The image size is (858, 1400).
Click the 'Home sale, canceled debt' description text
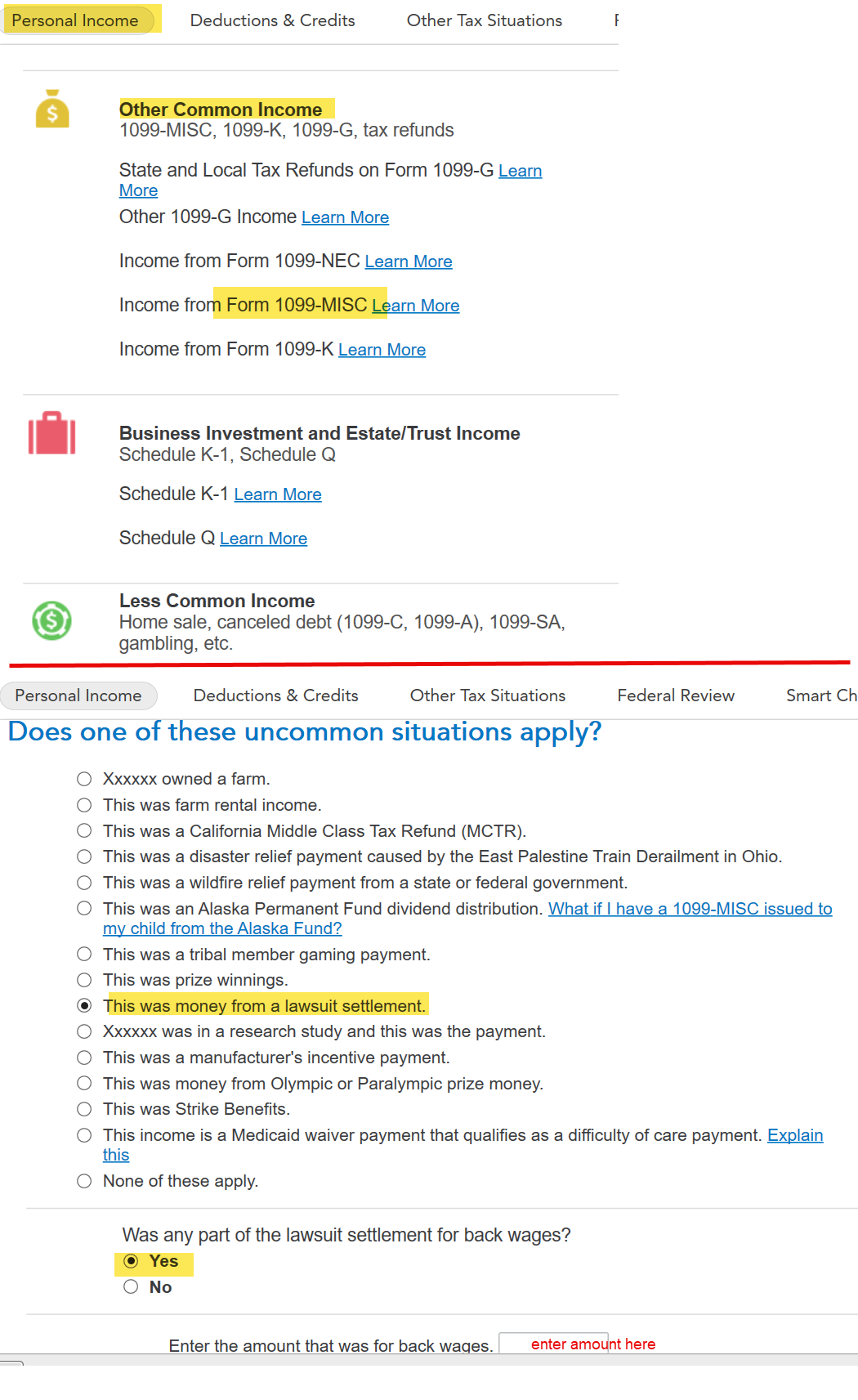342,633
